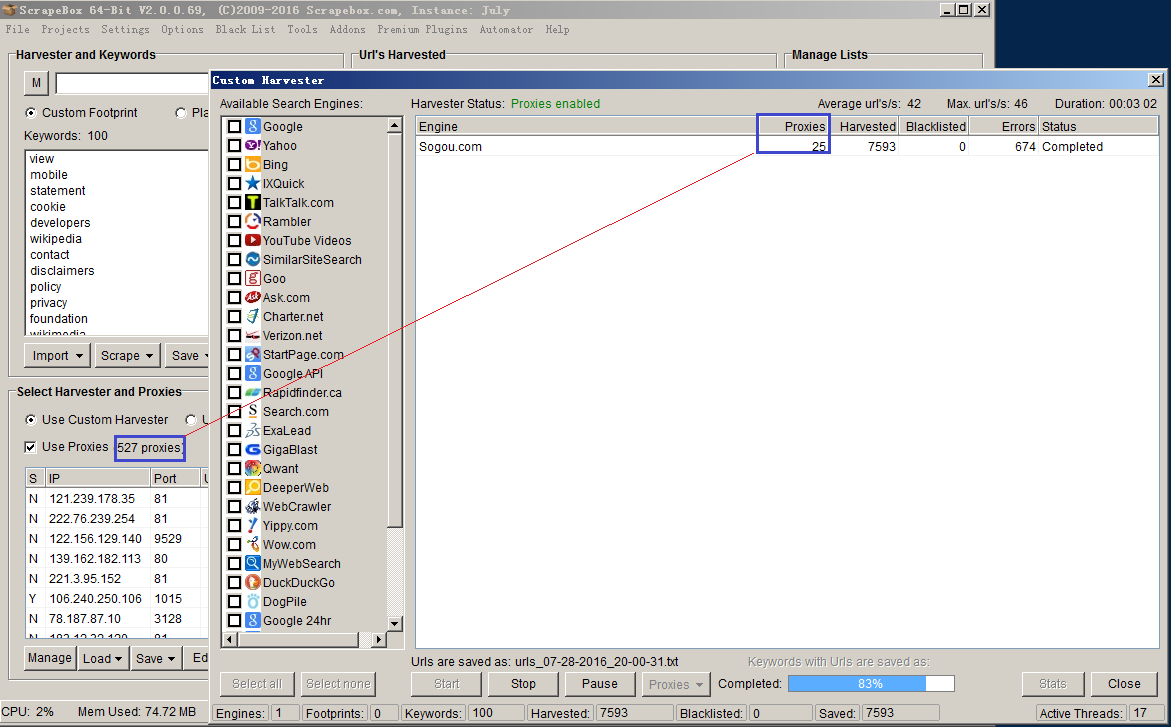Tick the Yahoo engine checkbox
The image size is (1171, 727).
[x=234, y=146]
